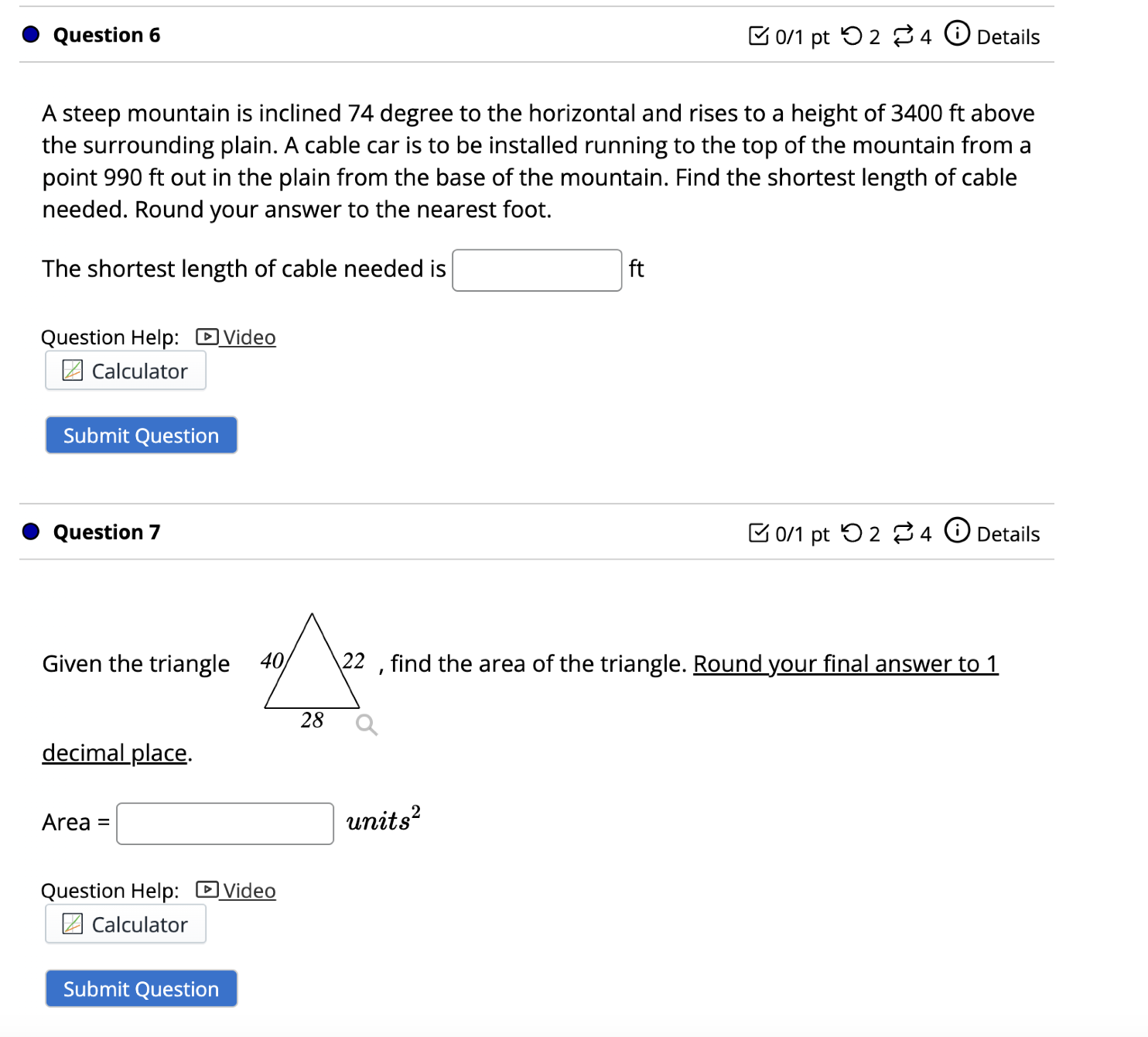This screenshot has height=1037, width=1148.
Task: Click the score checkbox icon before 0/1 pt on Question 7
Action: click(759, 532)
